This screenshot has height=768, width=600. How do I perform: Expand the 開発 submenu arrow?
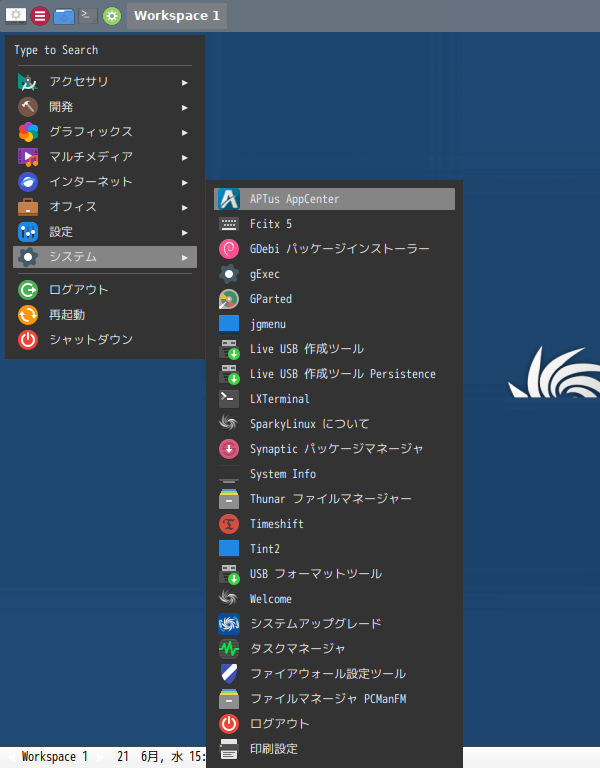pyautogui.click(x=185, y=107)
